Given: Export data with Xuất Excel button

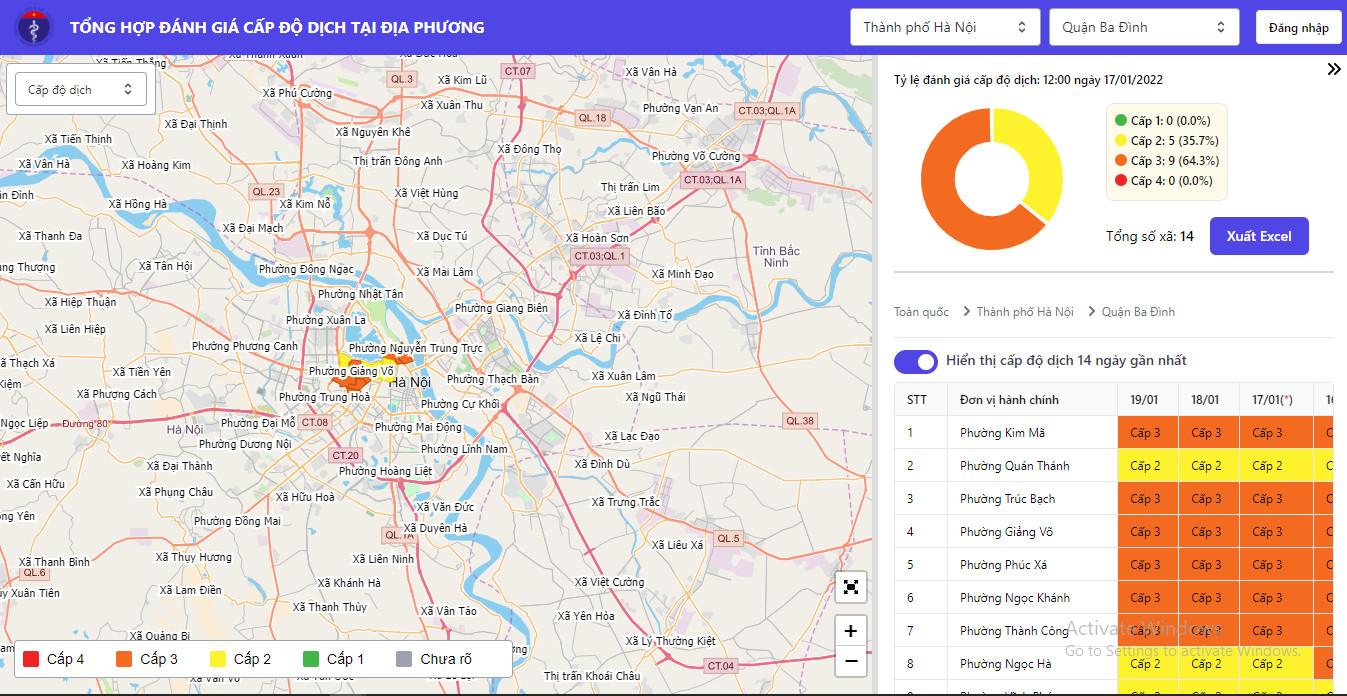Looking at the screenshot, I should tap(1258, 236).
